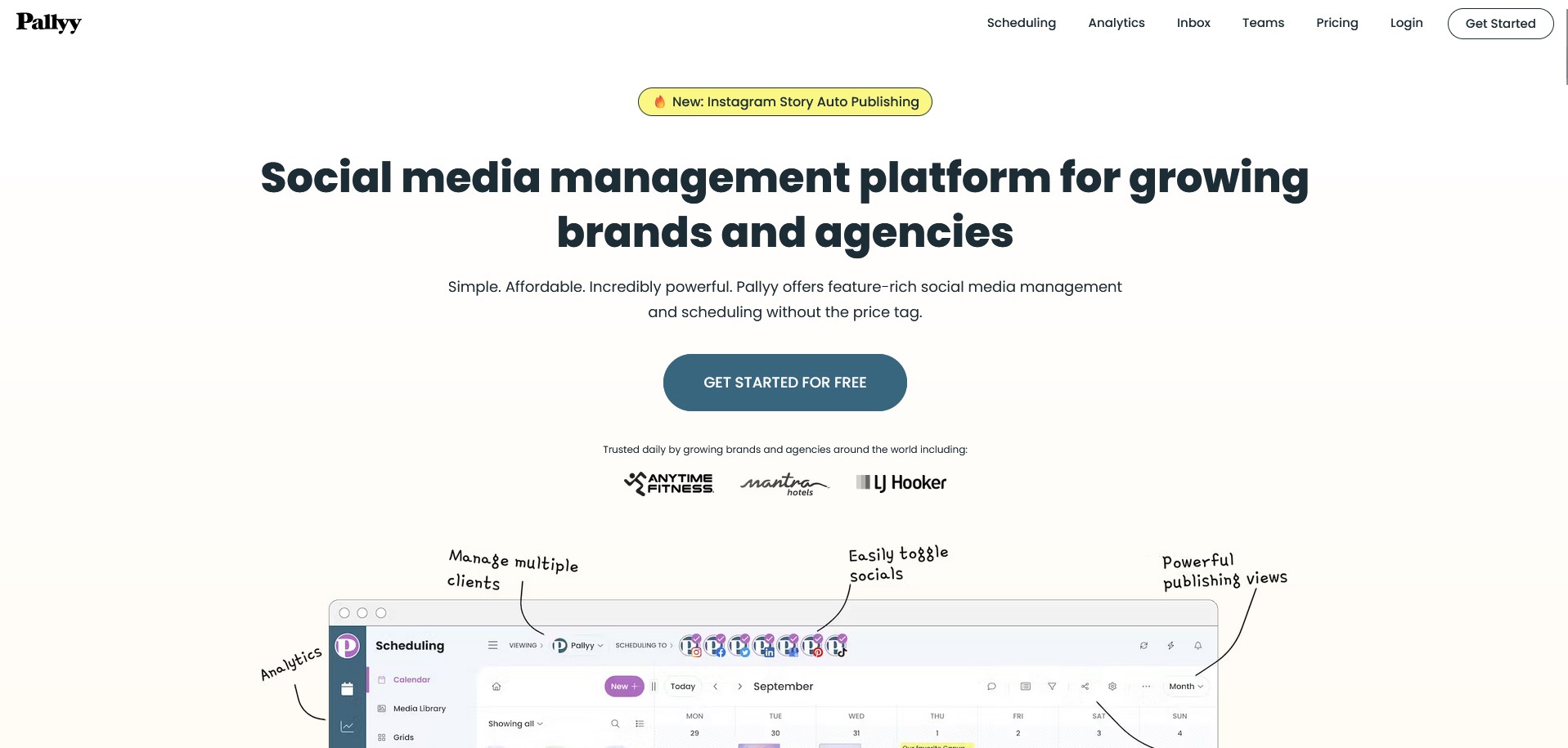Screen dimensions: 1568x748
Task: Open the Scheduling nav link
Action: 1021,23
